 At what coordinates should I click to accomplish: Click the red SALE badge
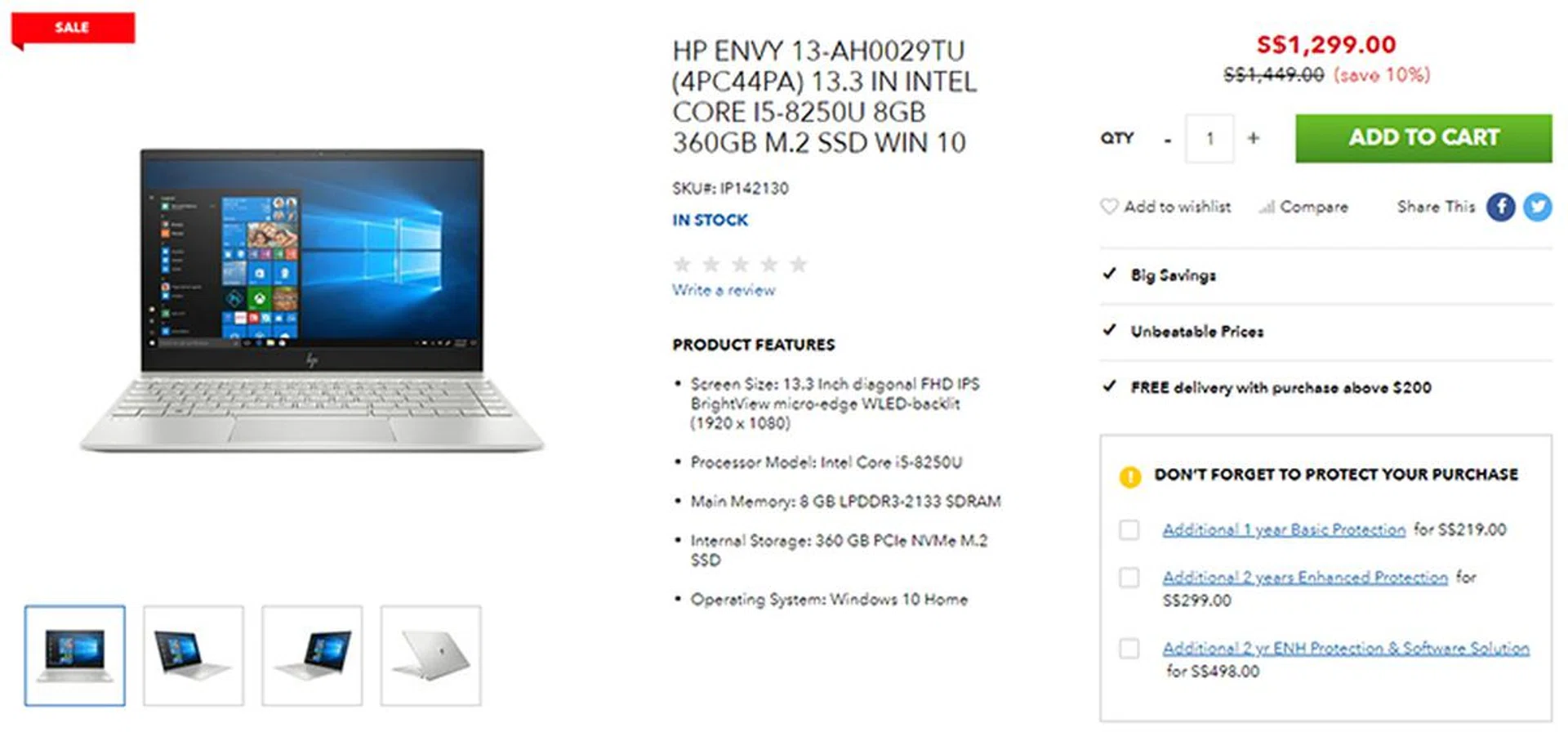73,29
